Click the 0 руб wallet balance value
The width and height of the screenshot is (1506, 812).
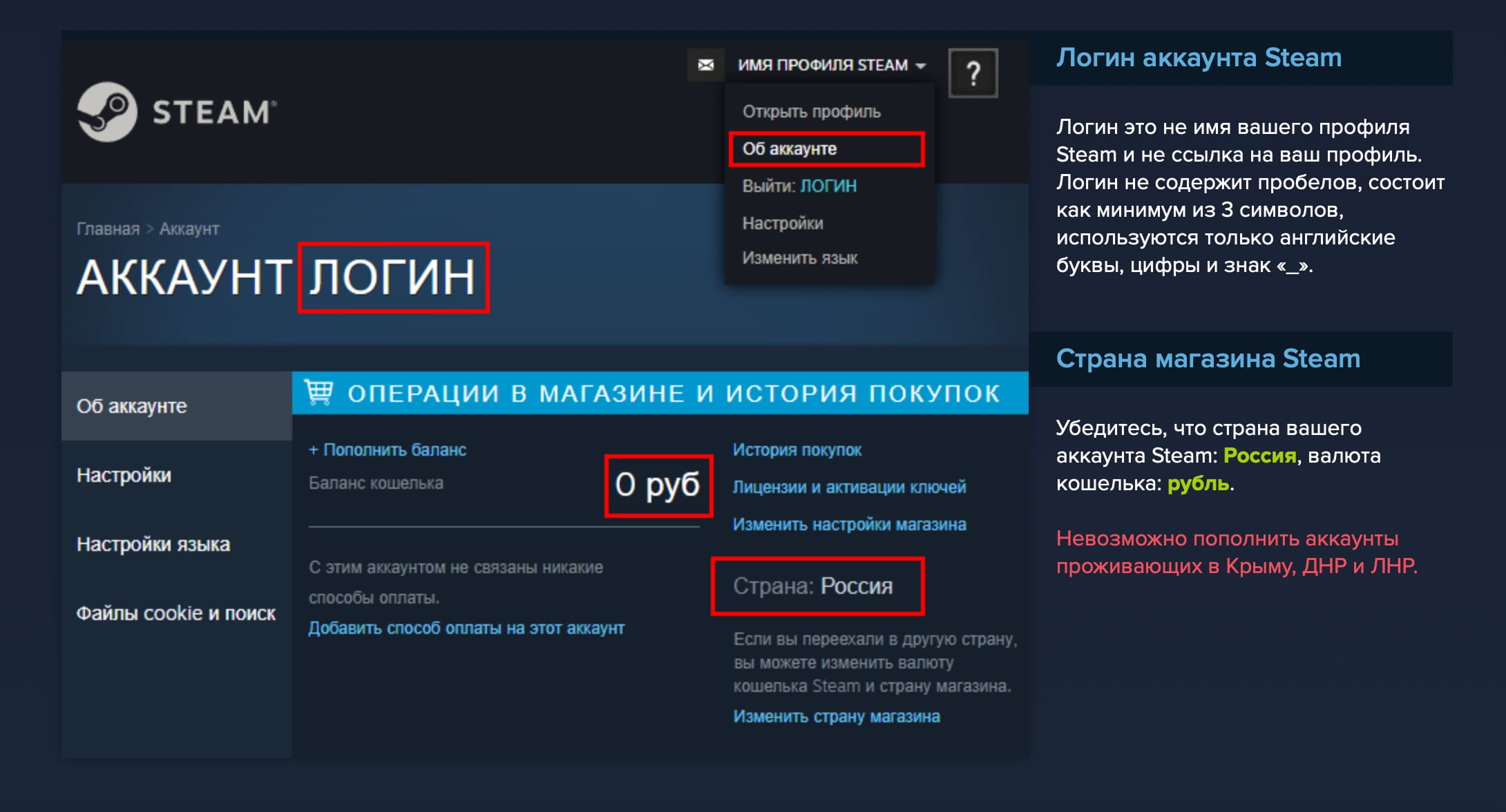pyautogui.click(x=658, y=485)
